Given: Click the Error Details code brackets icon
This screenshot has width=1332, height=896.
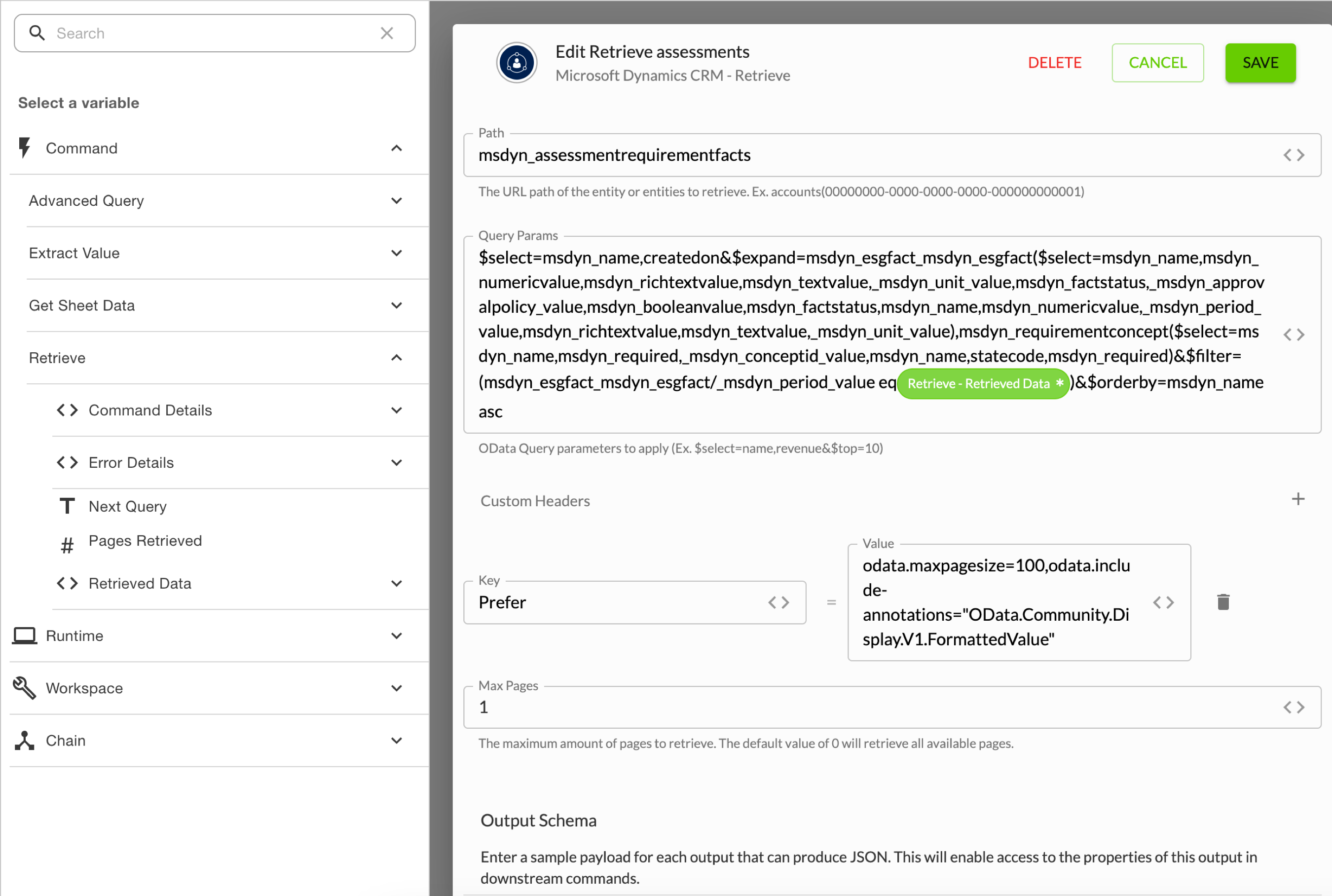Looking at the screenshot, I should click(x=67, y=462).
